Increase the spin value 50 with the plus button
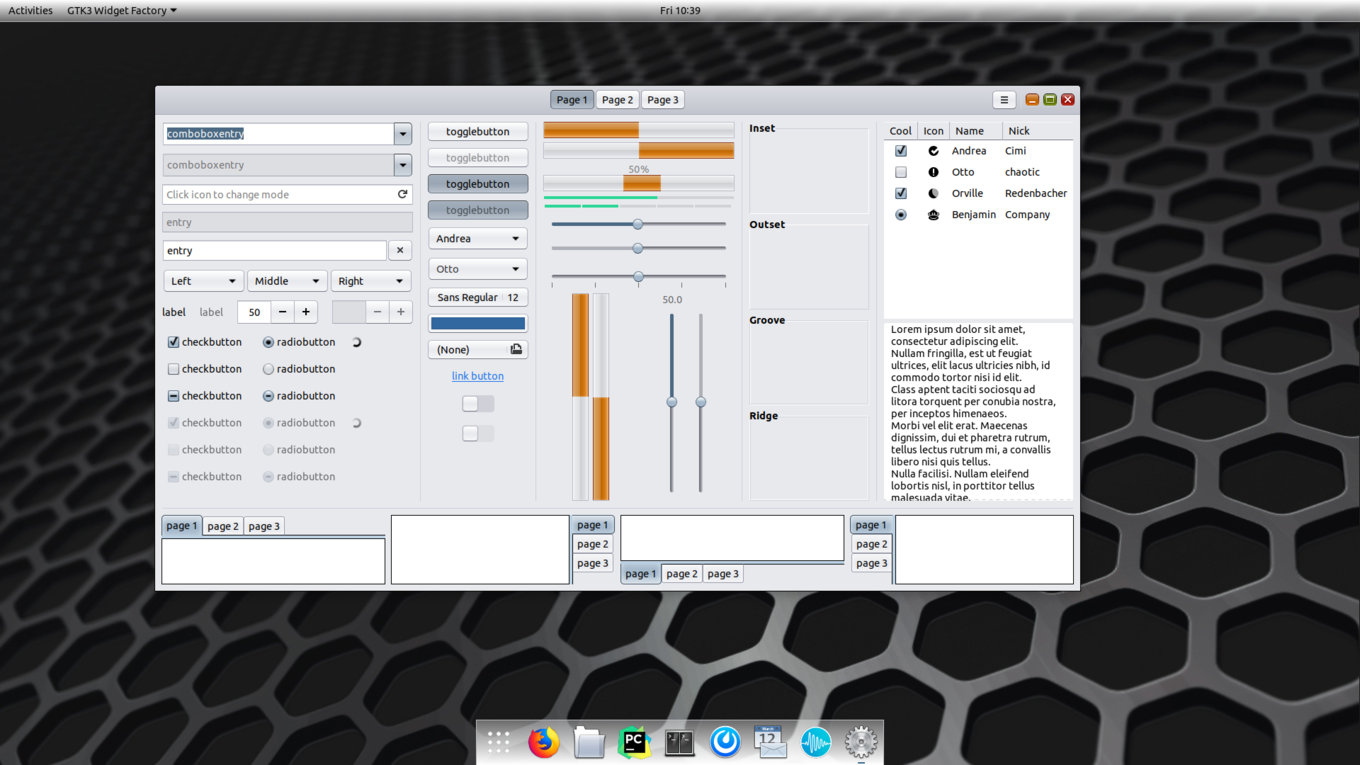The image size is (1360, 765). point(306,312)
